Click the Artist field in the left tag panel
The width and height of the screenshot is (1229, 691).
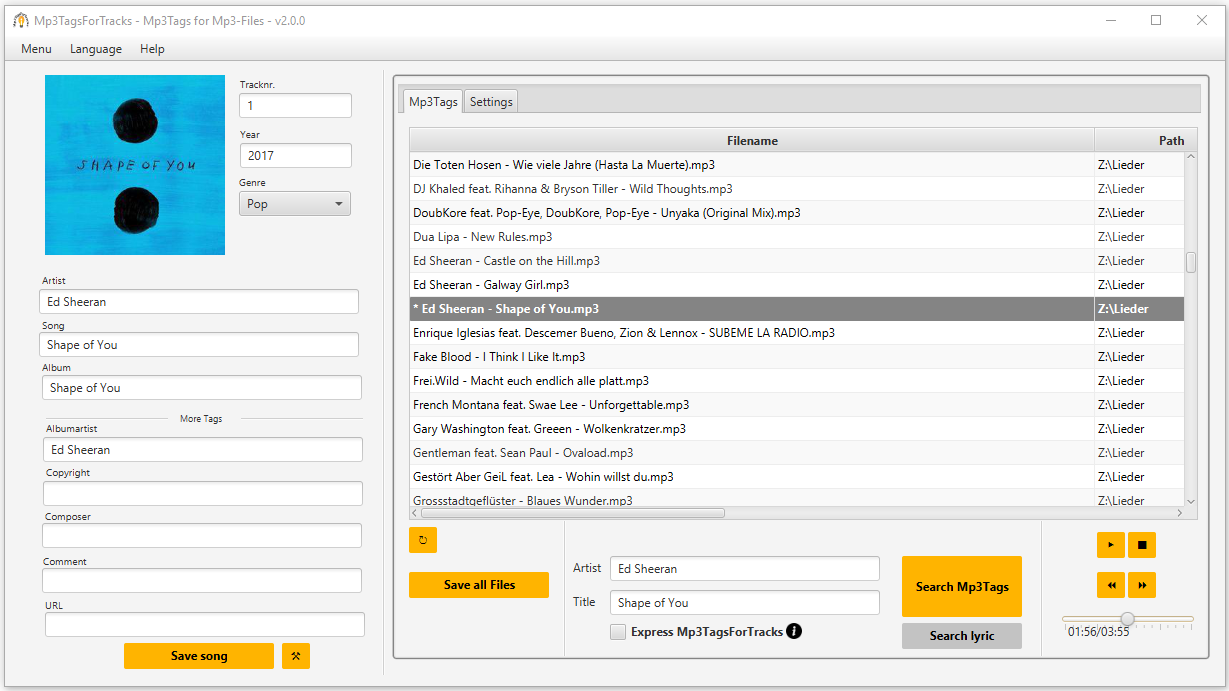click(199, 301)
